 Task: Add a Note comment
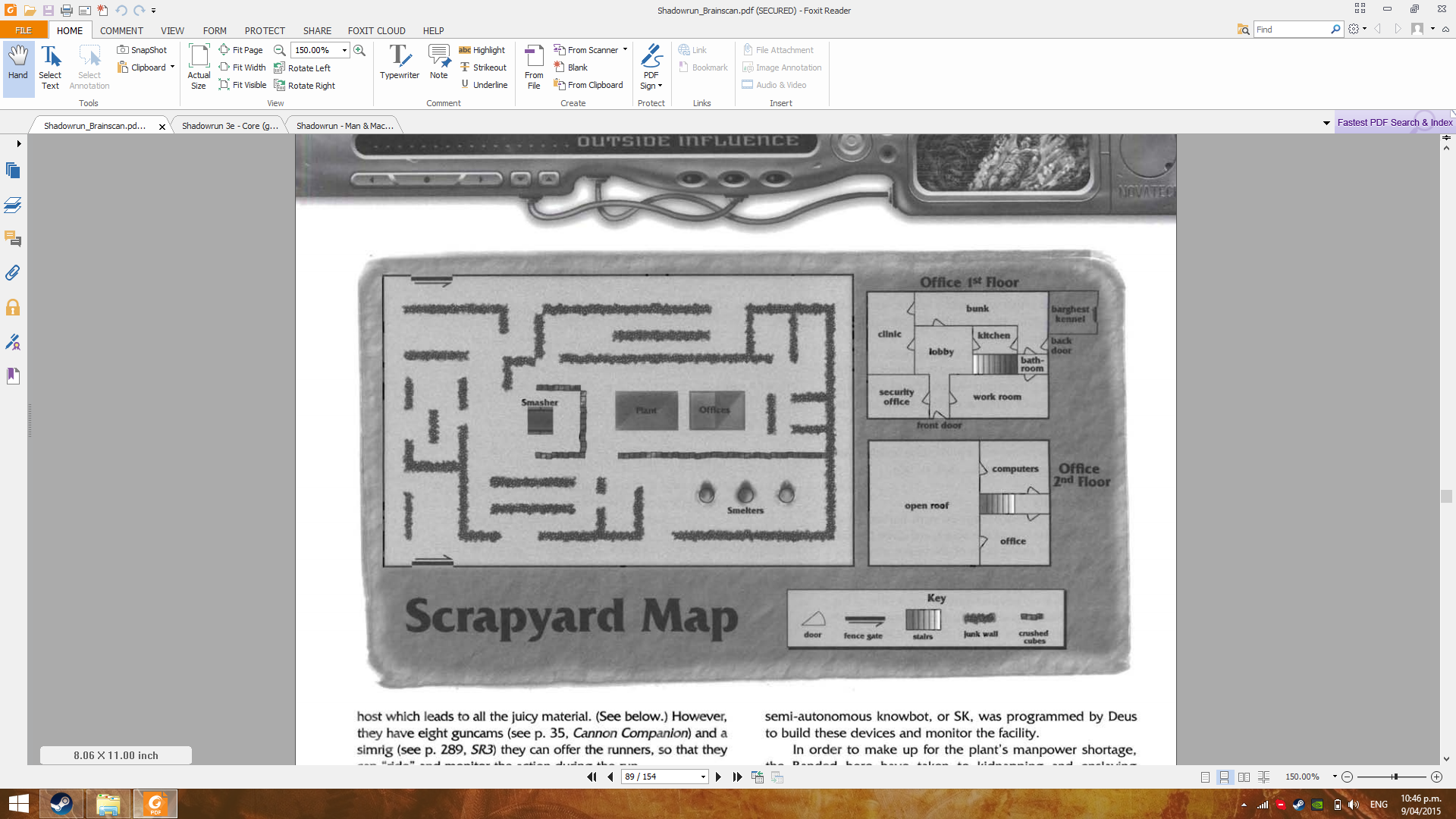pos(439,62)
